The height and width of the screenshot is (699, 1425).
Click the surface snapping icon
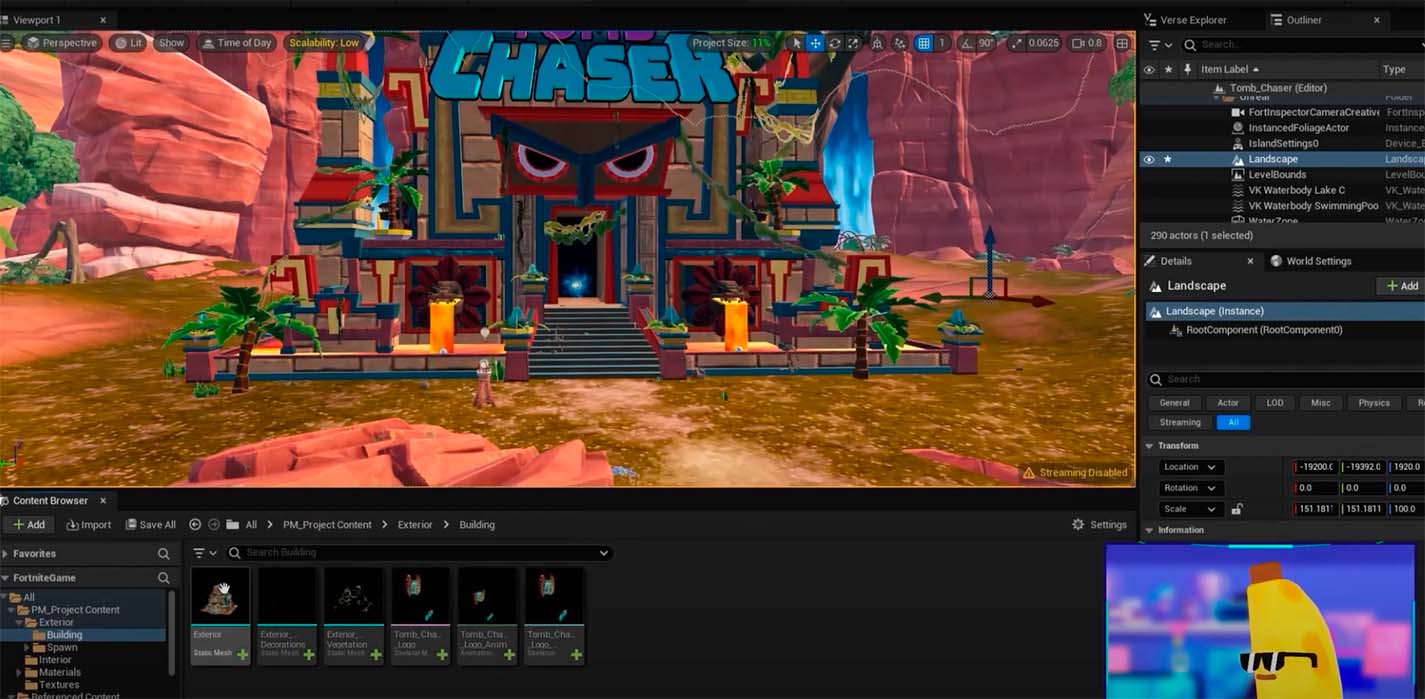click(x=898, y=43)
